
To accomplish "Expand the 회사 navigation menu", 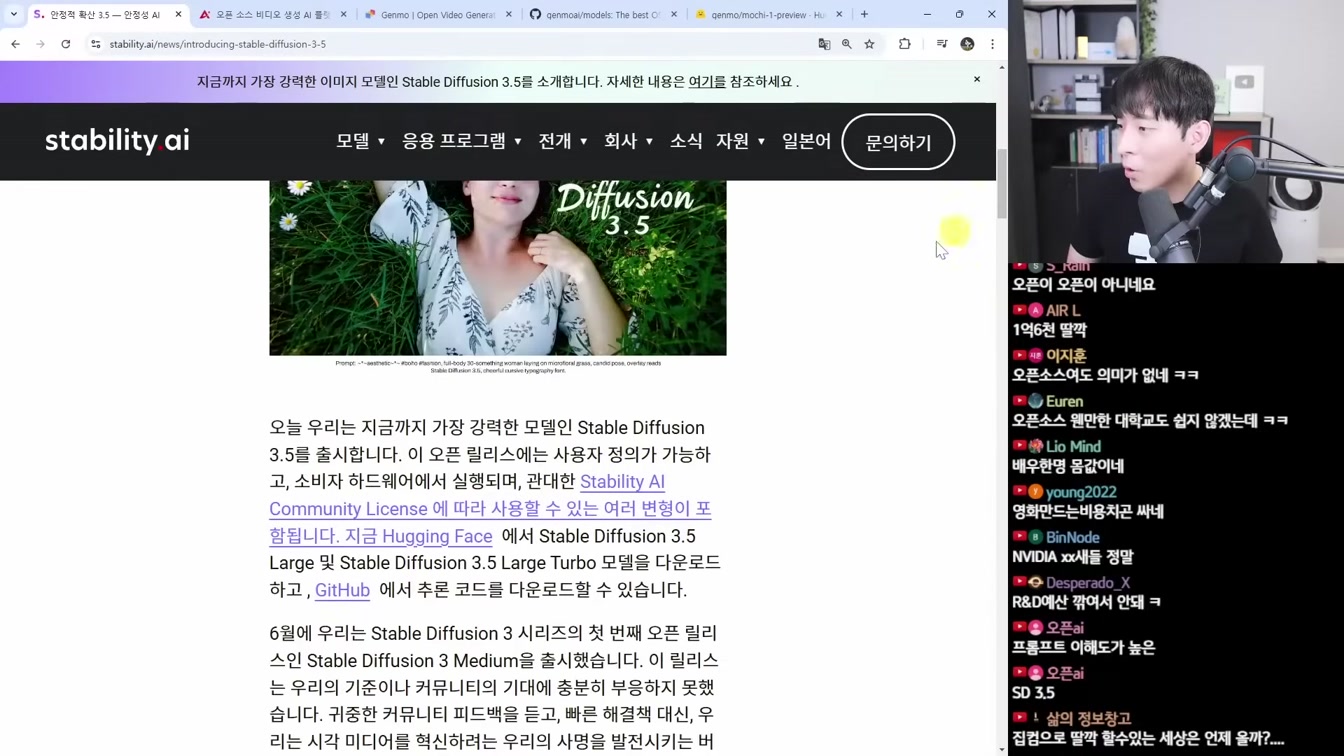I will click(629, 141).
